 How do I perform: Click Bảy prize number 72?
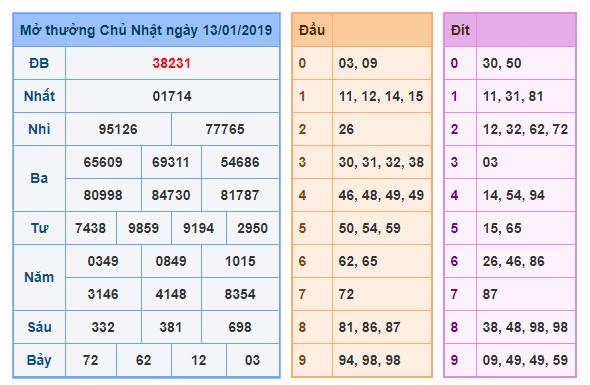click(90, 361)
